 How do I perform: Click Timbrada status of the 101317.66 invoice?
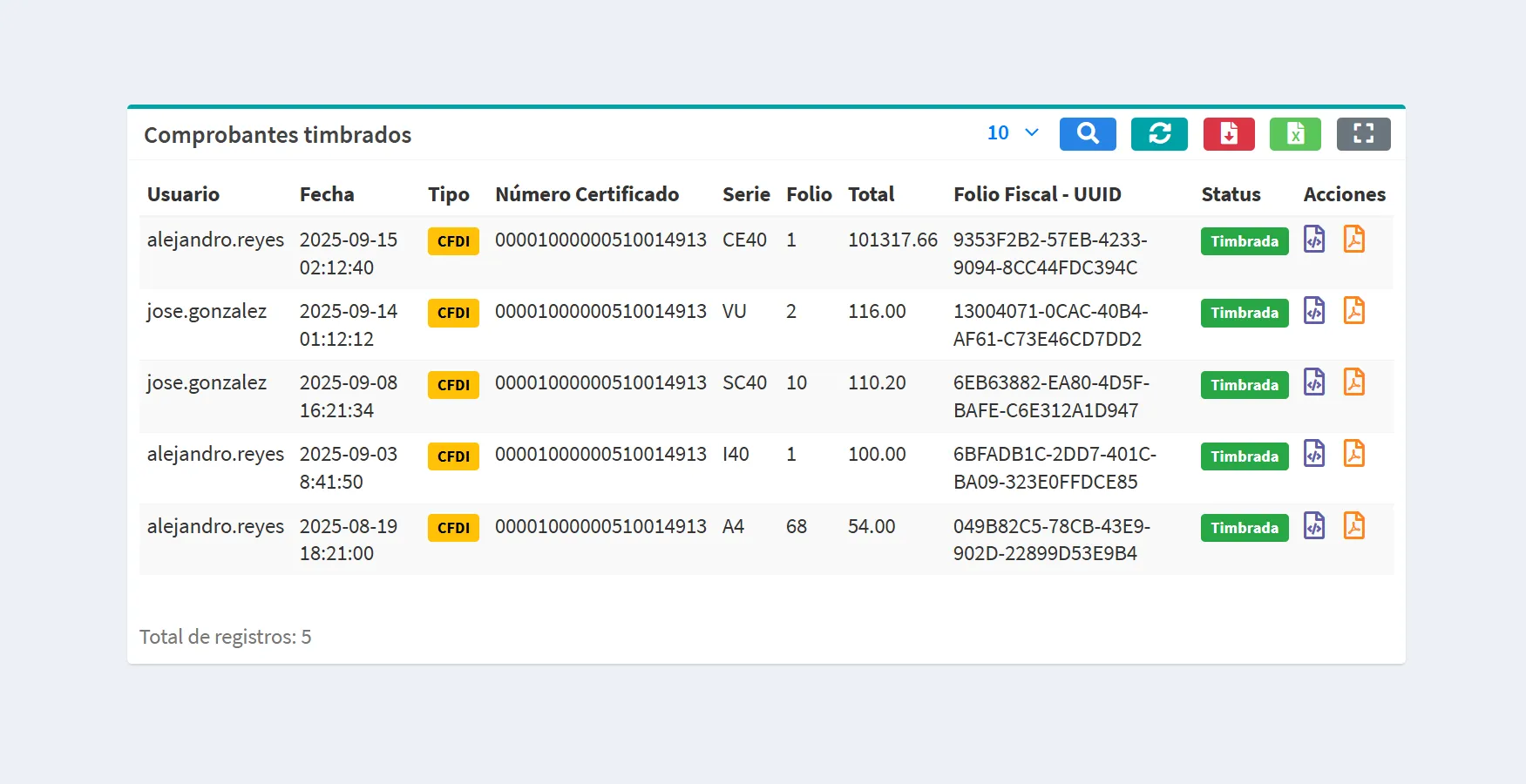point(1245,241)
